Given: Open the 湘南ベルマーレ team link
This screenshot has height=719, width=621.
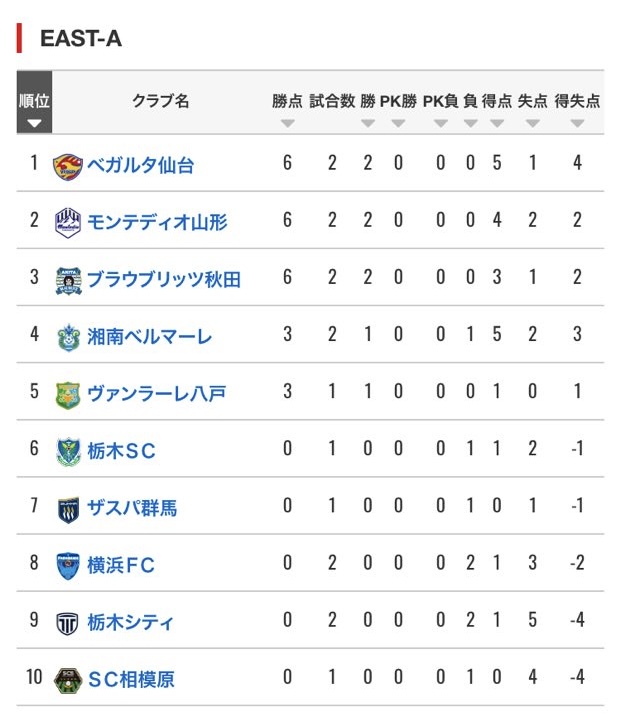Looking at the screenshot, I should tap(149, 336).
